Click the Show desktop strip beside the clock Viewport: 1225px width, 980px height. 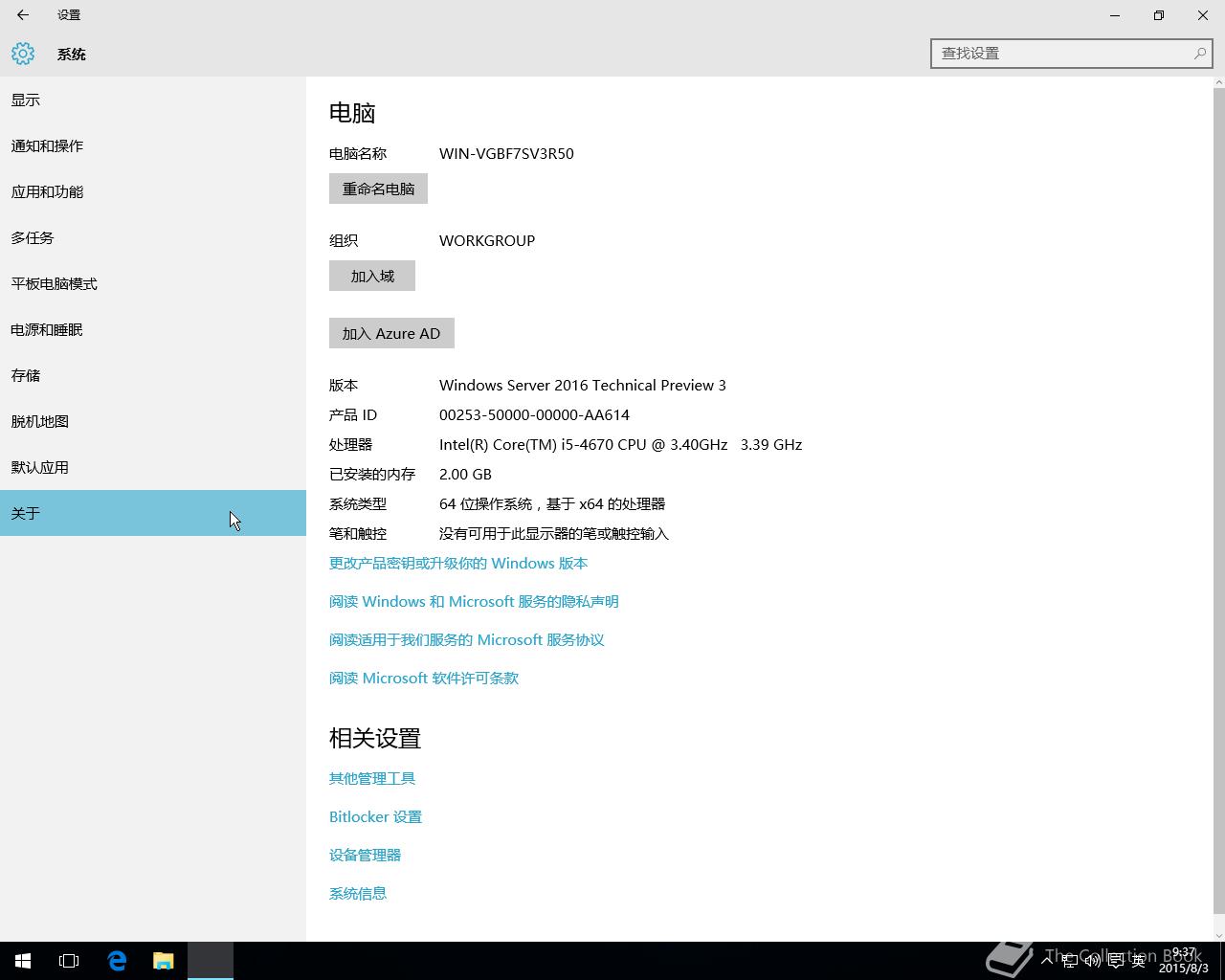pos(1221,961)
